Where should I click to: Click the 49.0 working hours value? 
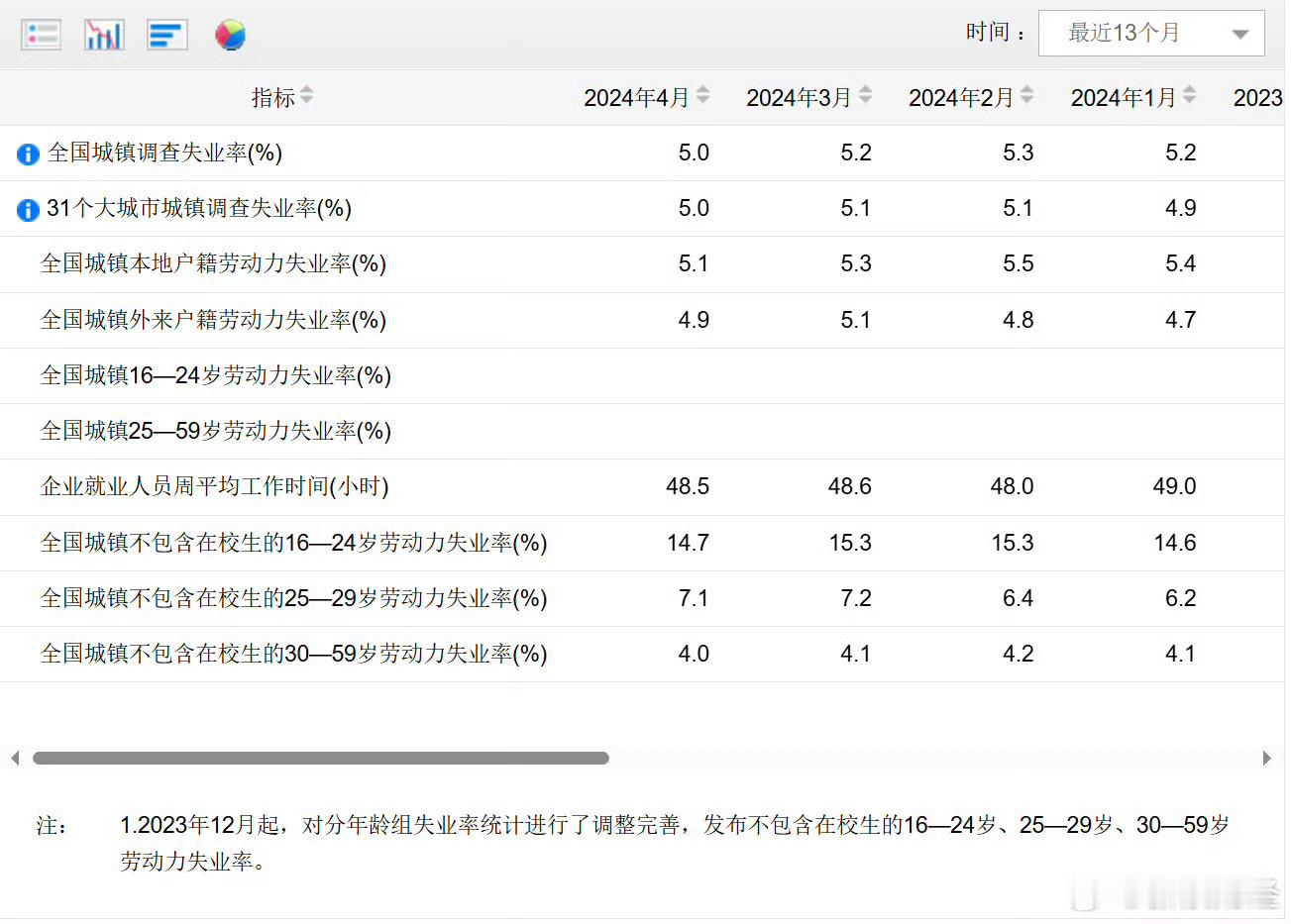pyautogui.click(x=1174, y=486)
